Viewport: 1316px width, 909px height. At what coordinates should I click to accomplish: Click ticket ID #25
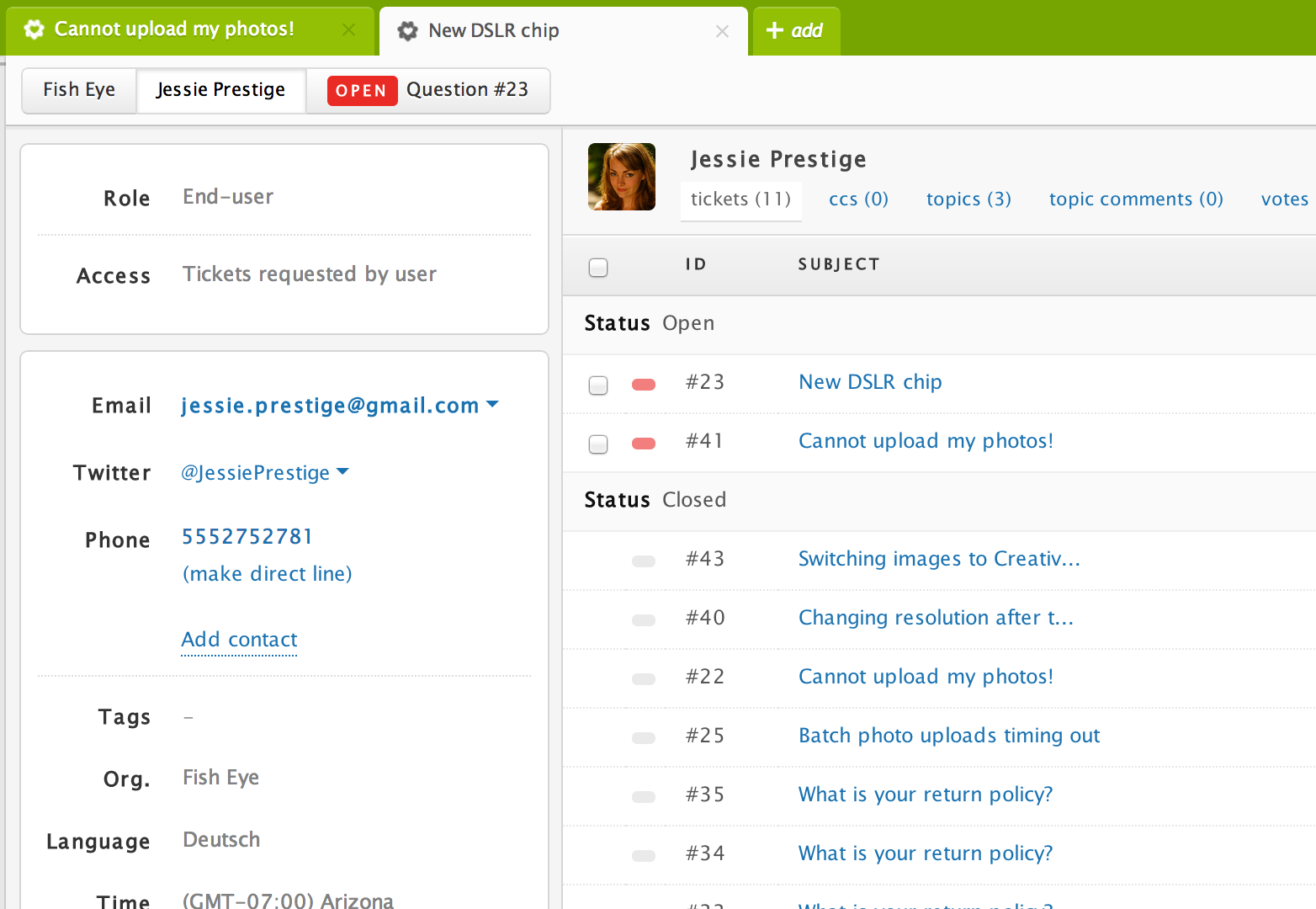click(705, 736)
